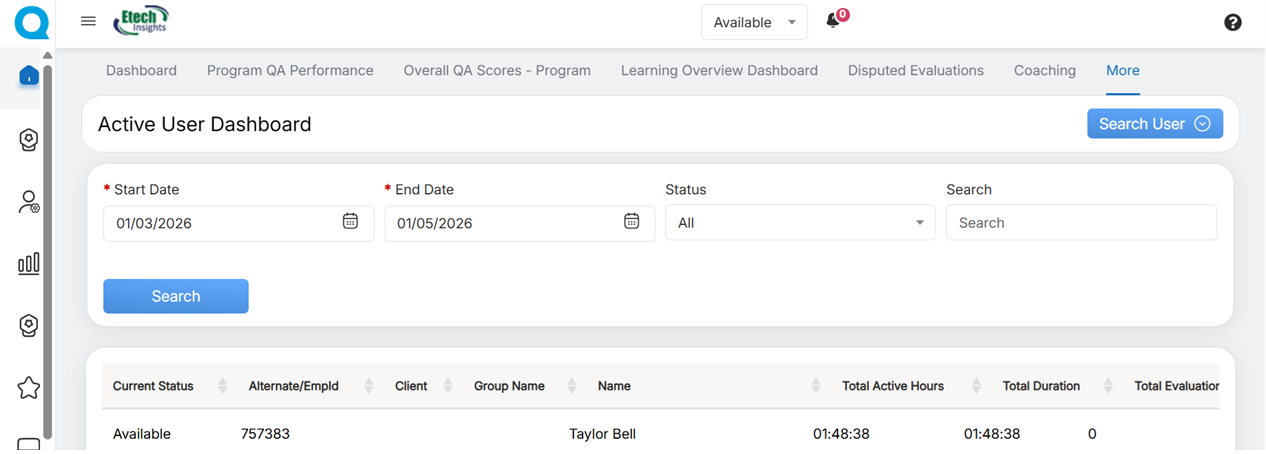
Task: Open the Disputed Evaluations tab
Action: [x=915, y=71]
